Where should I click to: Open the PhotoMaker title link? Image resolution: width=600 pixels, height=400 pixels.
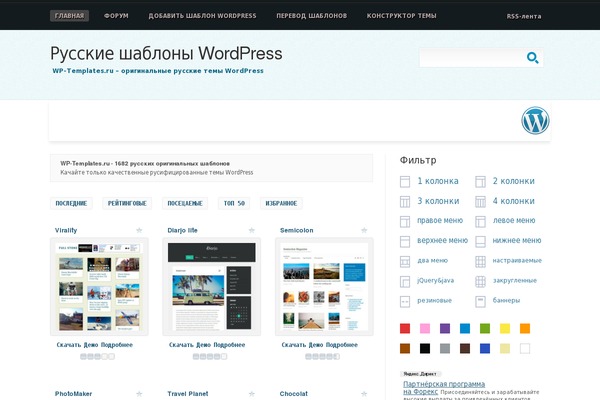tap(73, 393)
